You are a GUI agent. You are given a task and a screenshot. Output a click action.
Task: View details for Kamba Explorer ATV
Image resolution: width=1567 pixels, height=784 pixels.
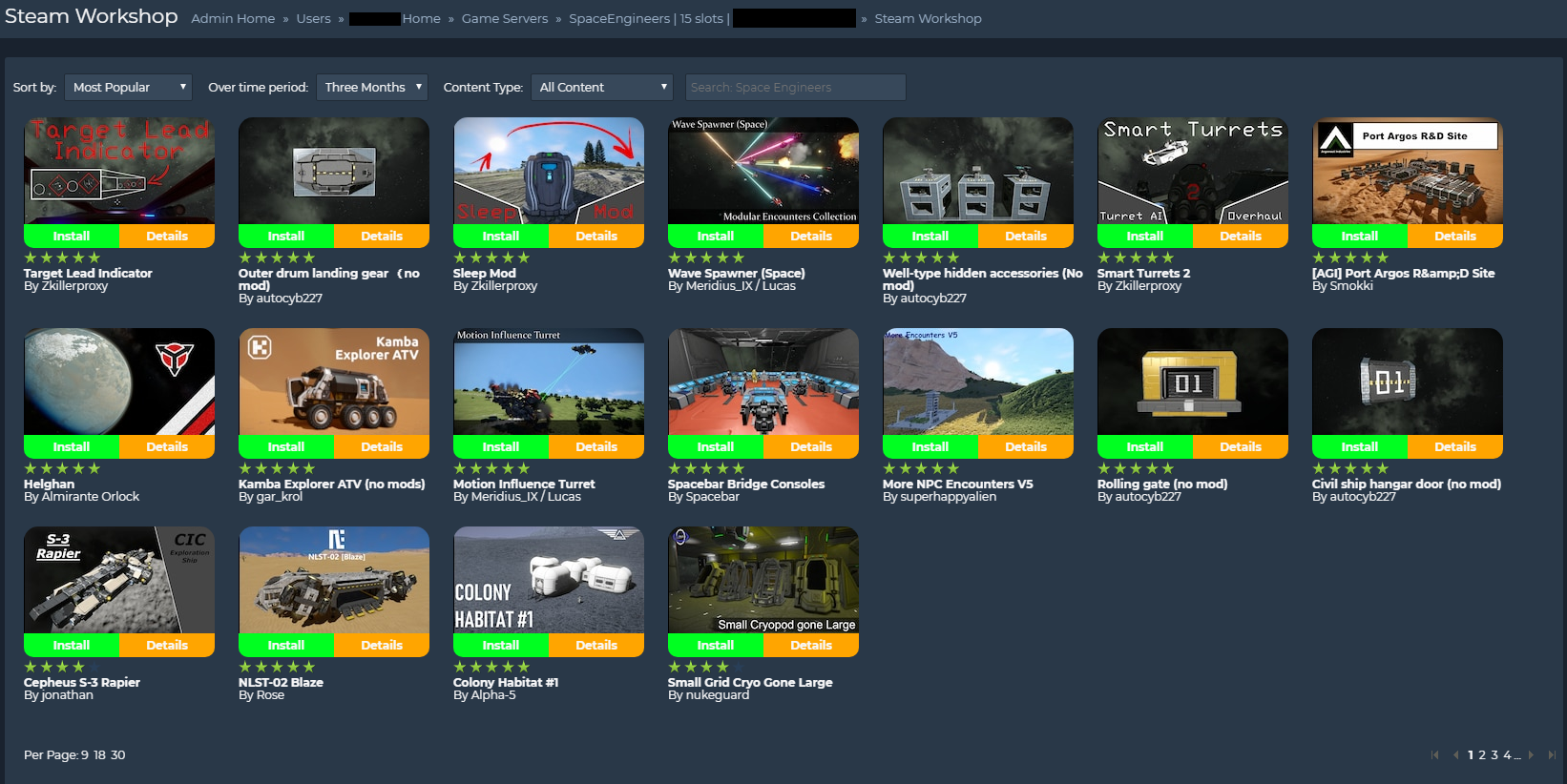(382, 446)
